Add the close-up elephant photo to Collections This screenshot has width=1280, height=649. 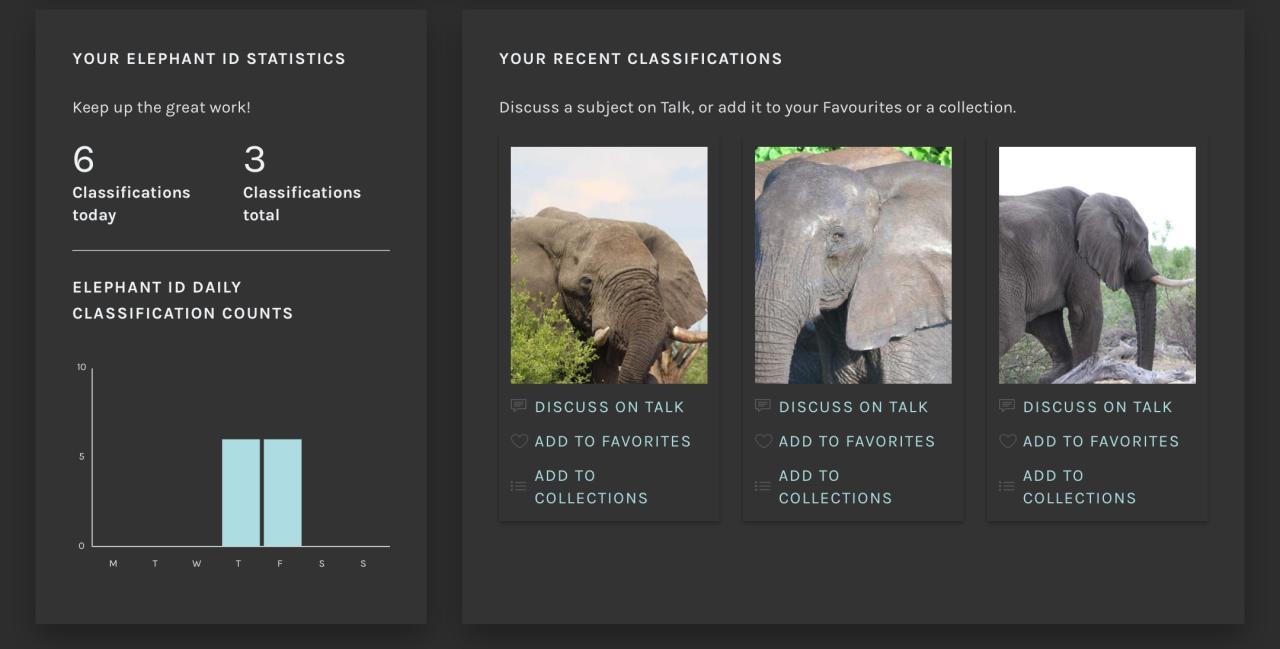click(x=835, y=487)
